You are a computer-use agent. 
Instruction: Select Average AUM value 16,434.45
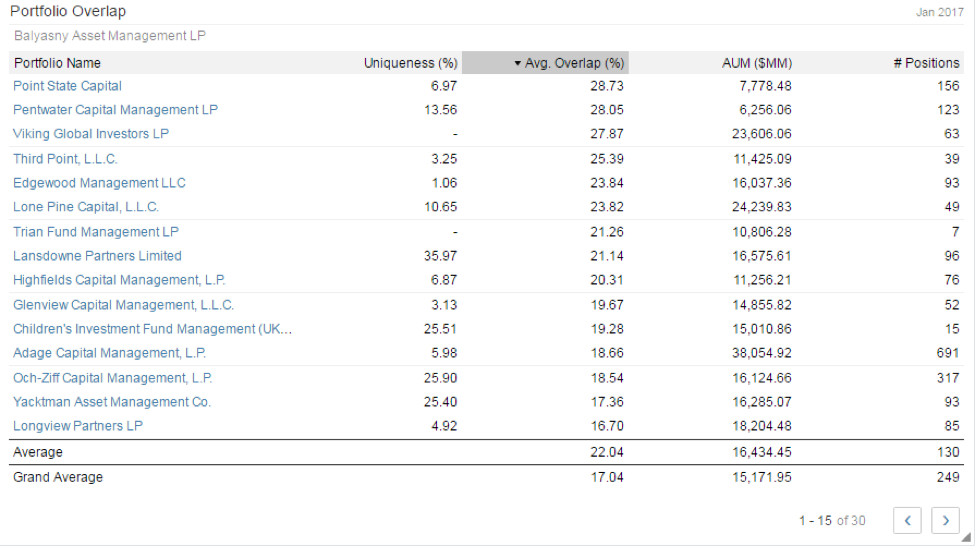[x=762, y=452]
